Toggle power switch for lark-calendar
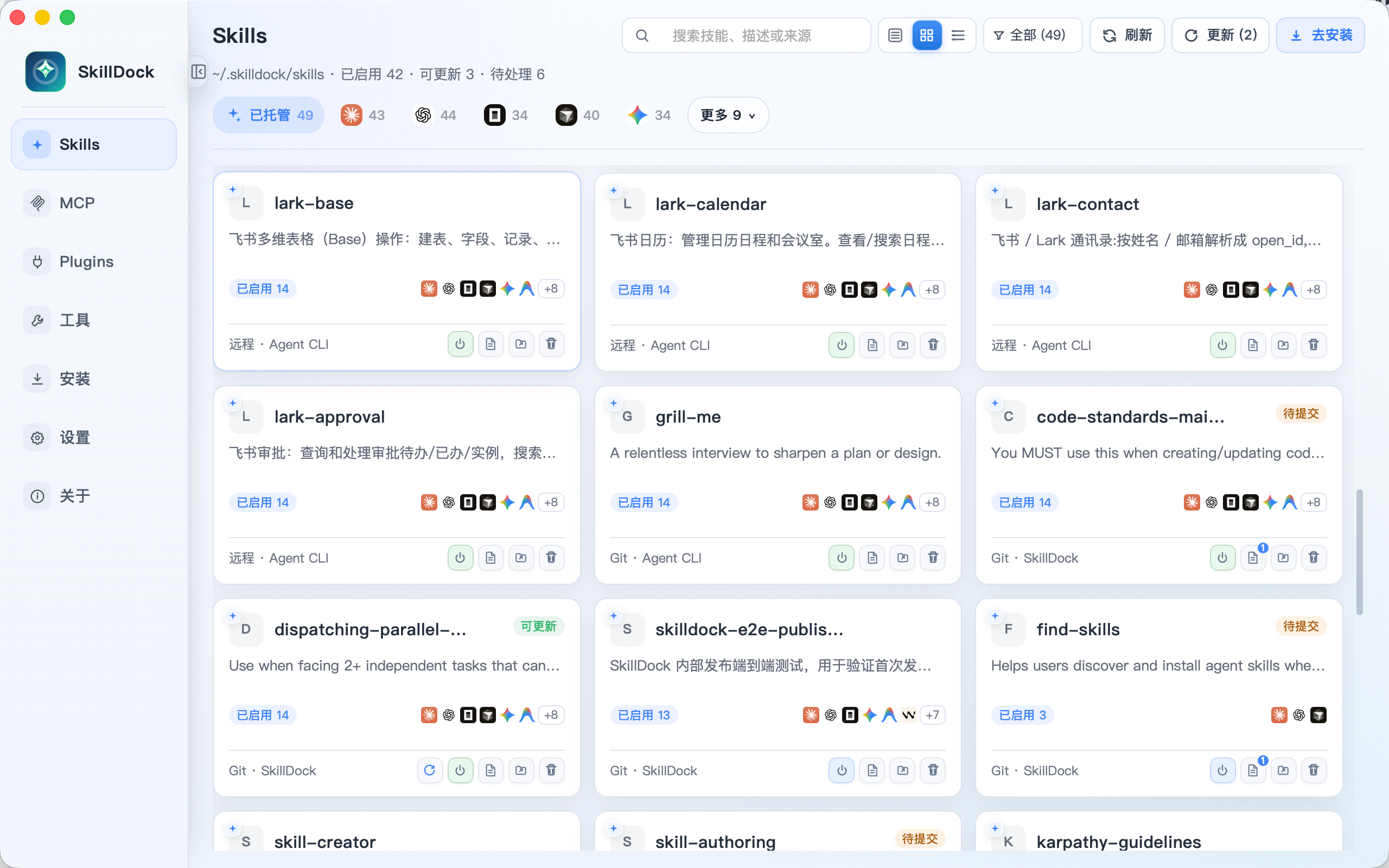Screen dimensions: 1389x868 [x=842, y=345]
